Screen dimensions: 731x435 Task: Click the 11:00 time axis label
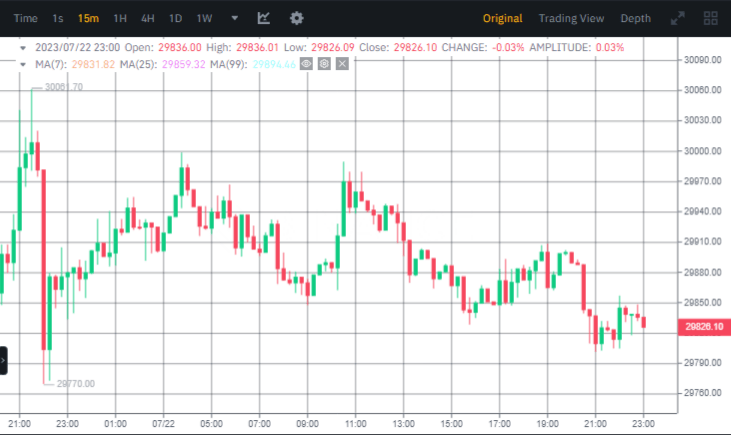coord(355,424)
